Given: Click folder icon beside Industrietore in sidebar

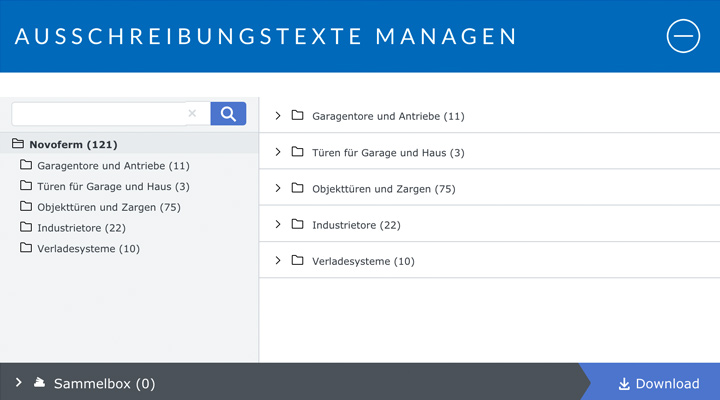Looking at the screenshot, I should click(x=26, y=228).
